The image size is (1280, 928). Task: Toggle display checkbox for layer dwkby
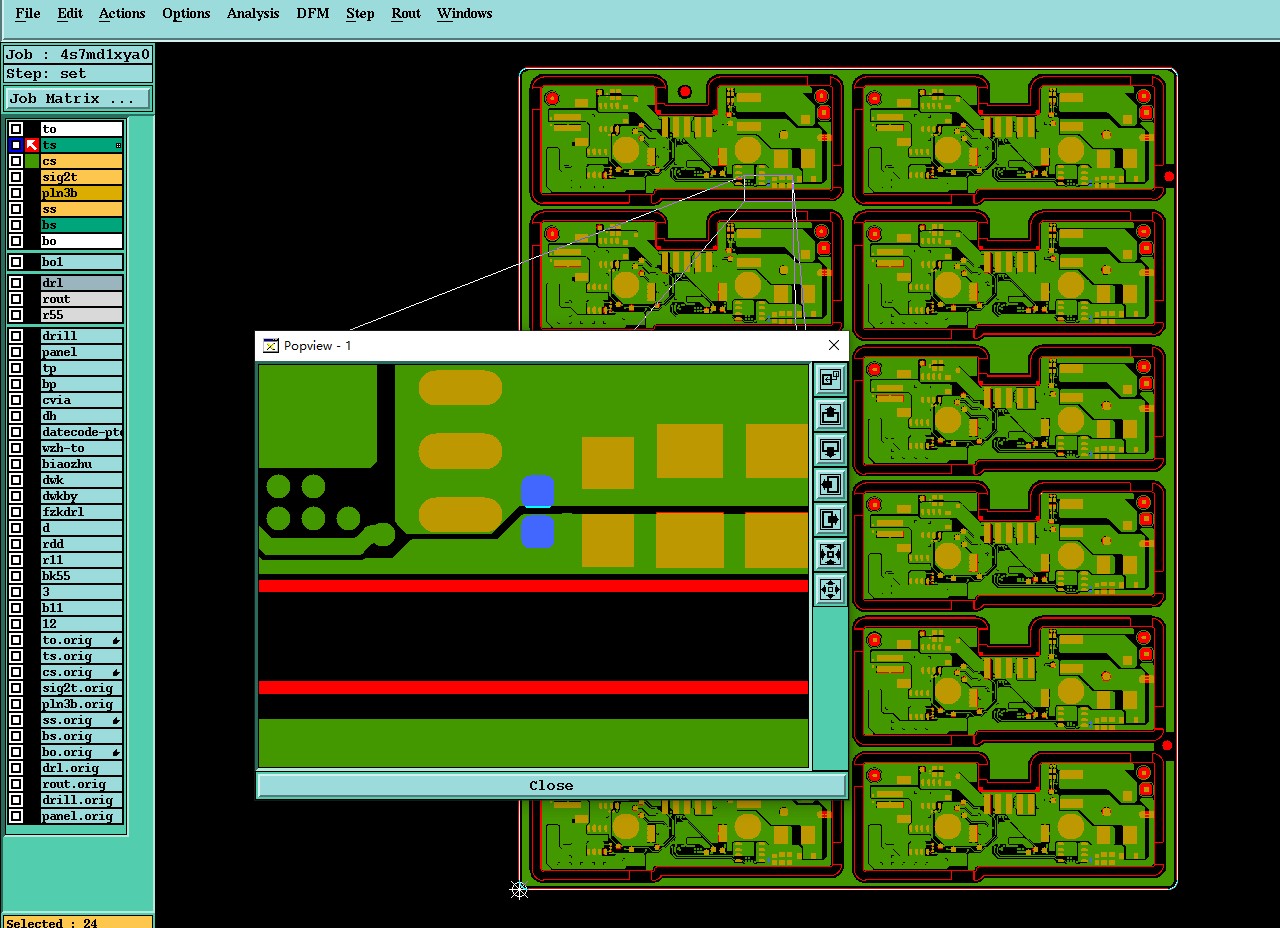pyautogui.click(x=16, y=496)
